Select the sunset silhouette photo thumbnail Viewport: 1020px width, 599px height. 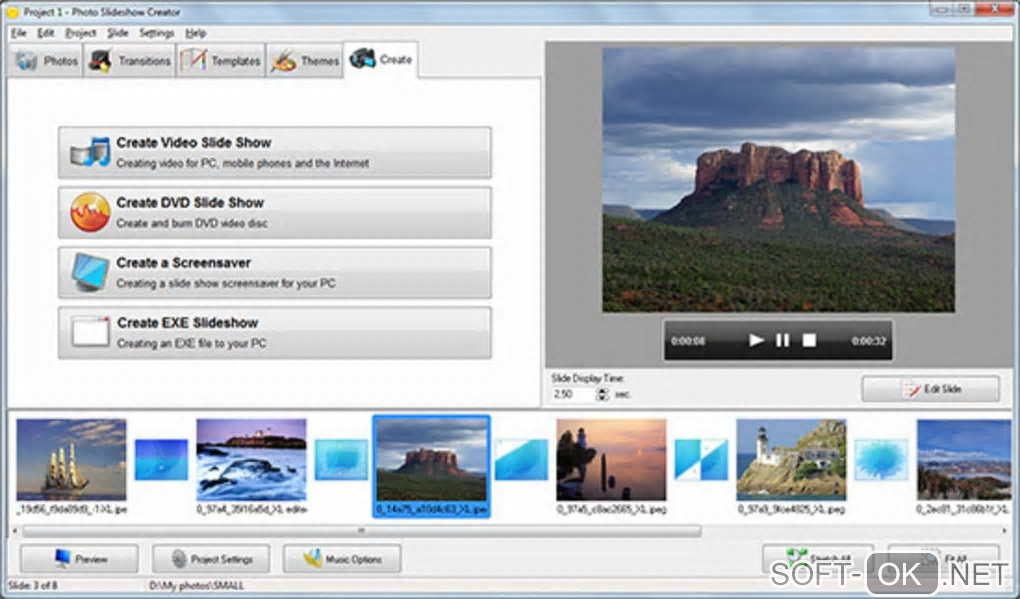pyautogui.click(x=611, y=460)
